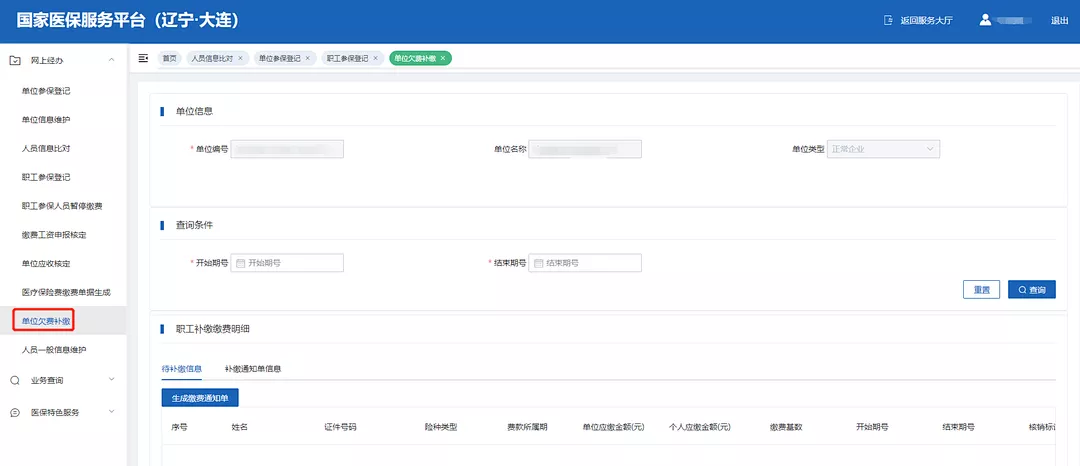Image resolution: width=1080 pixels, height=466 pixels.
Task: Click the 重置 reset button
Action: click(x=981, y=290)
